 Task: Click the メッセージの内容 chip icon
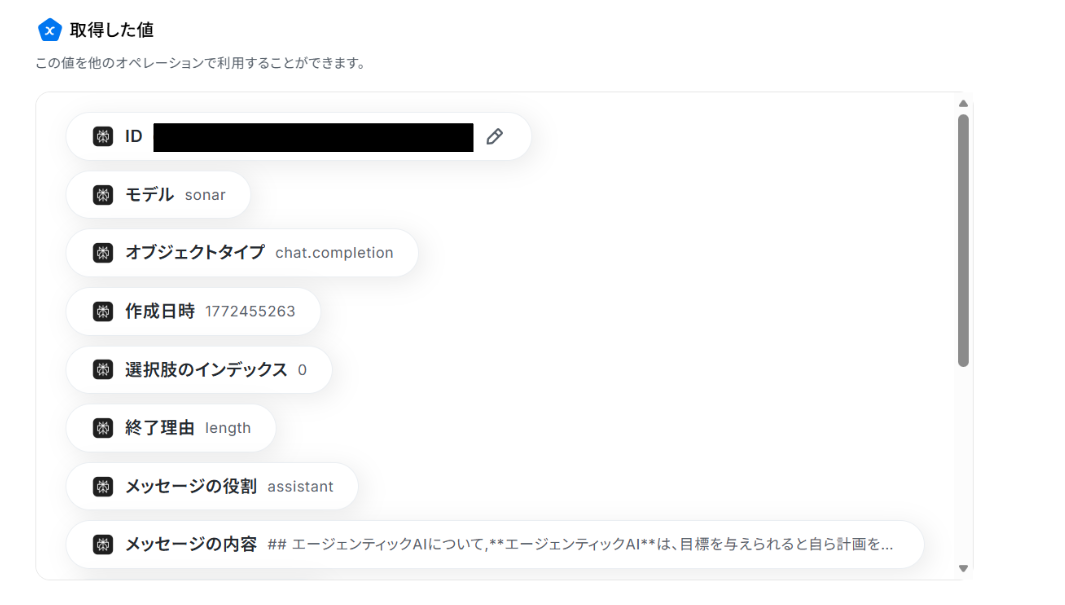pos(103,545)
